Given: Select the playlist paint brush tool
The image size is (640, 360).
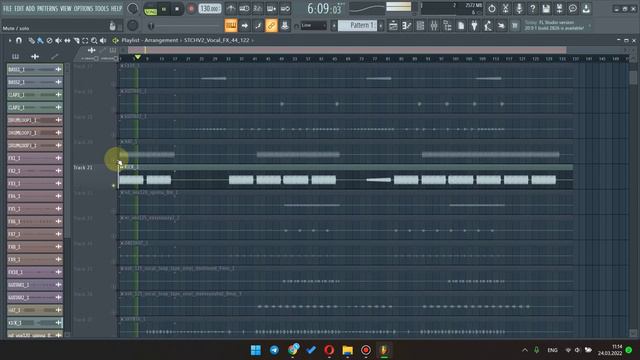Looking at the screenshot, I should click(x=40, y=40).
